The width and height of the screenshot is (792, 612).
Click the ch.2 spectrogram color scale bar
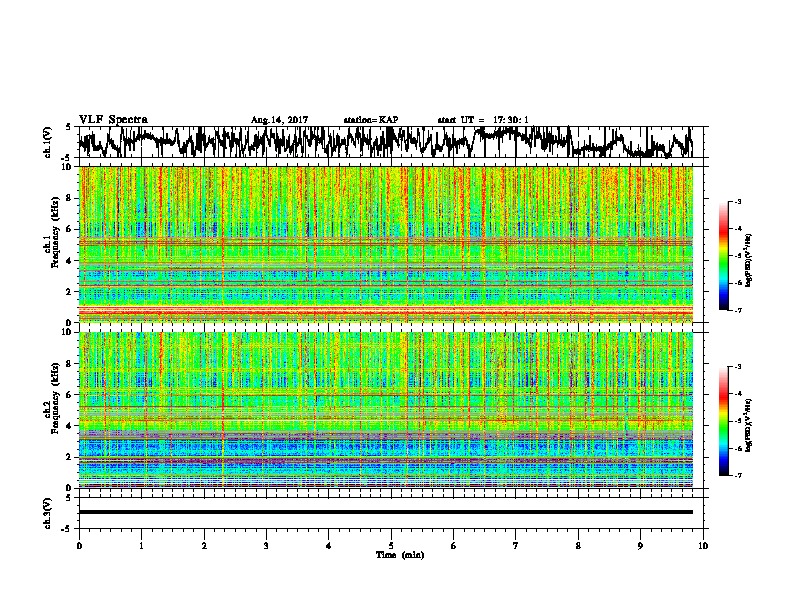(723, 421)
